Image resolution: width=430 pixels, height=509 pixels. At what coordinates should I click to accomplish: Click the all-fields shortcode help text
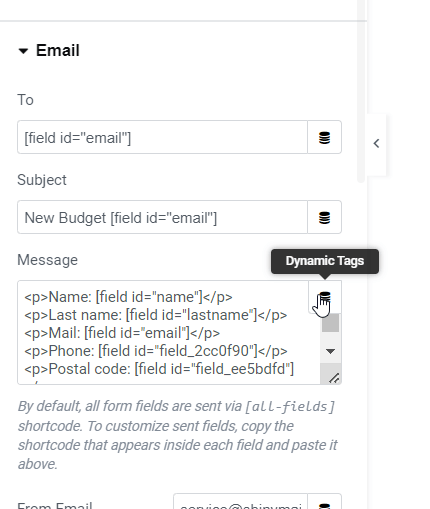tap(178, 435)
